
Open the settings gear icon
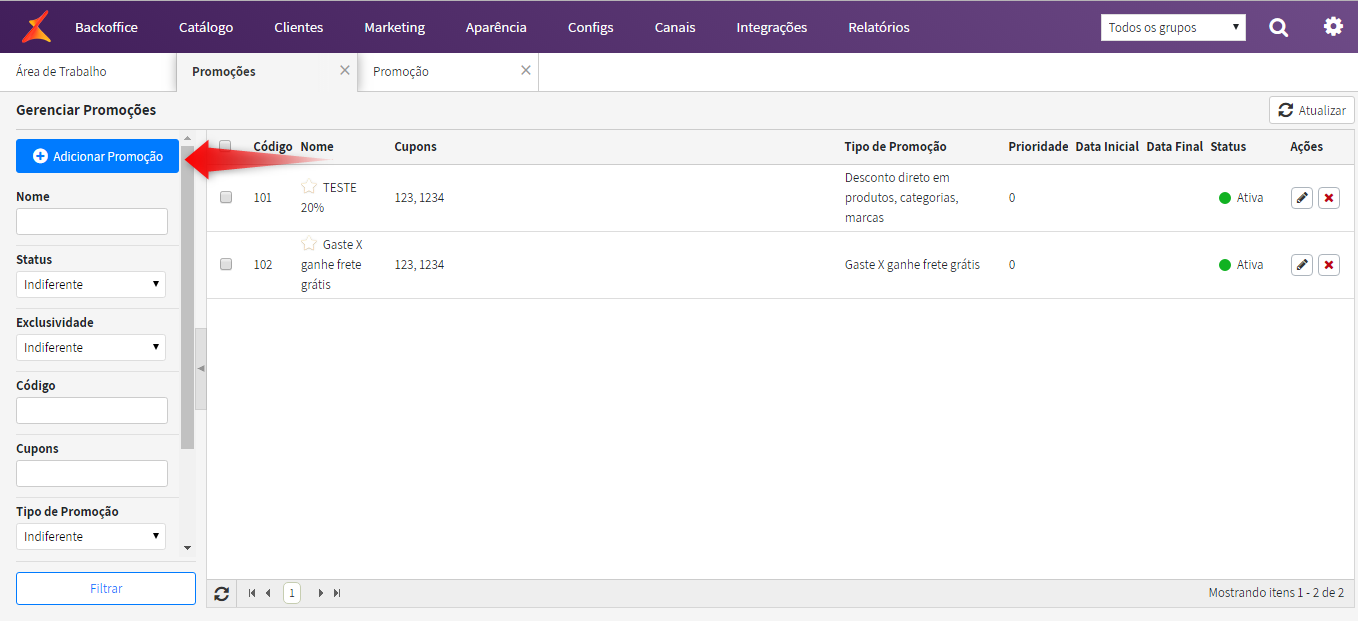(x=1333, y=27)
